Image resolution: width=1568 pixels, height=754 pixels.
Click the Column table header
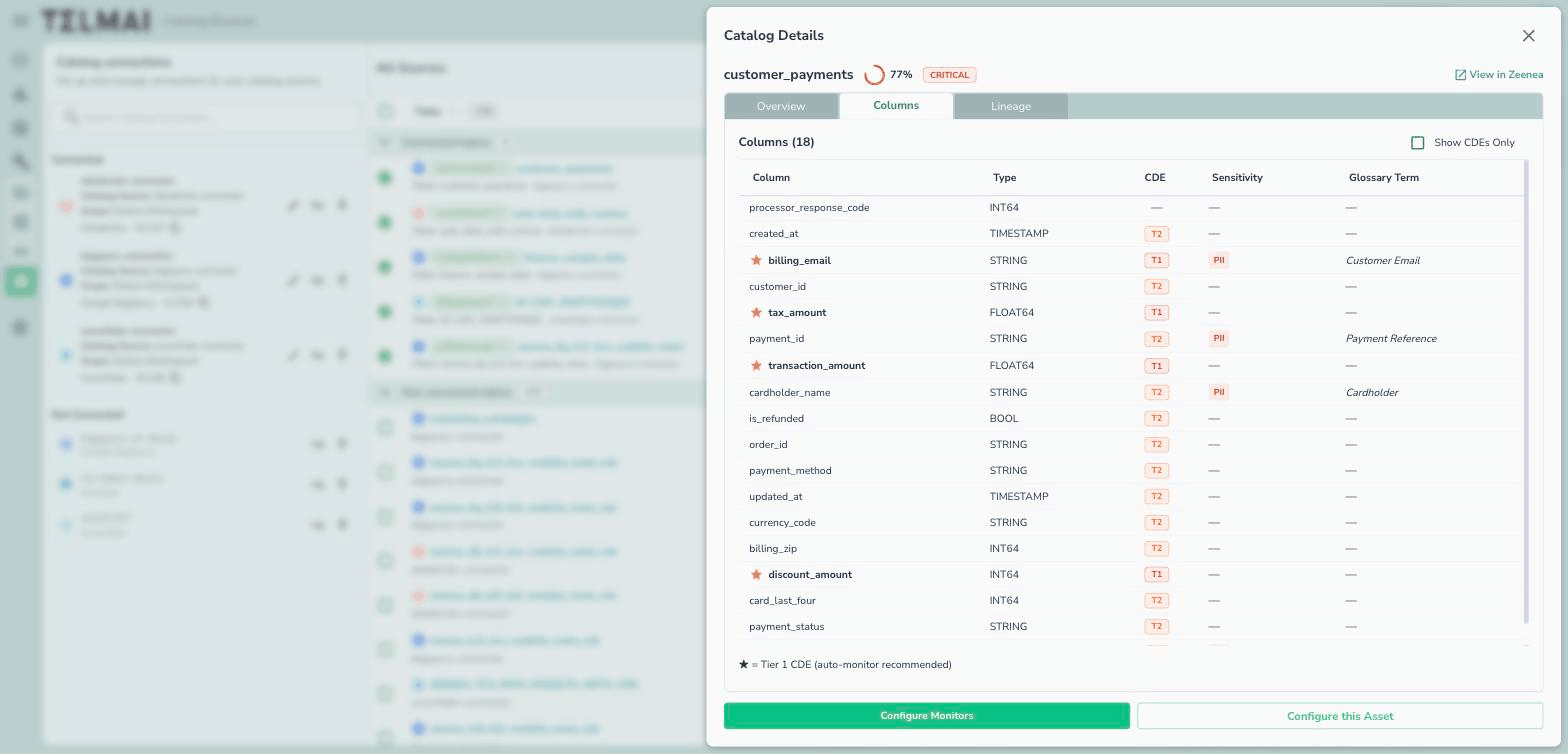(771, 178)
